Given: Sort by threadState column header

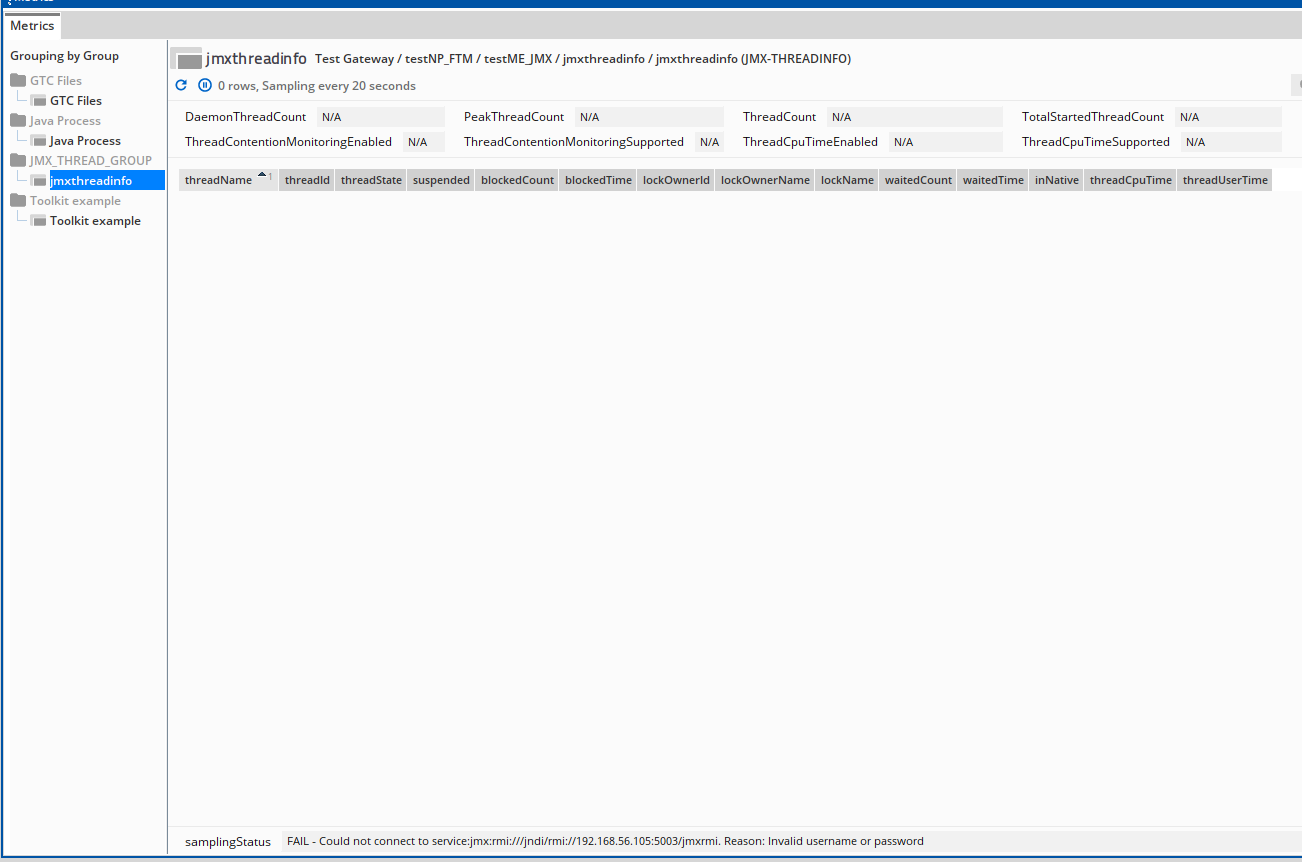Looking at the screenshot, I should click(x=371, y=180).
